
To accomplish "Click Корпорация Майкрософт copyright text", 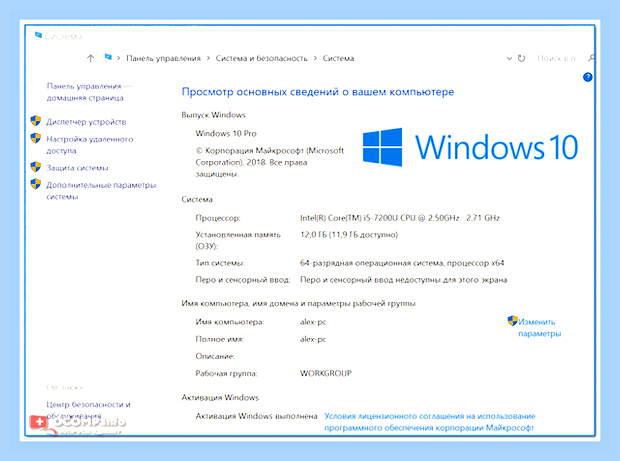I will point(269,162).
